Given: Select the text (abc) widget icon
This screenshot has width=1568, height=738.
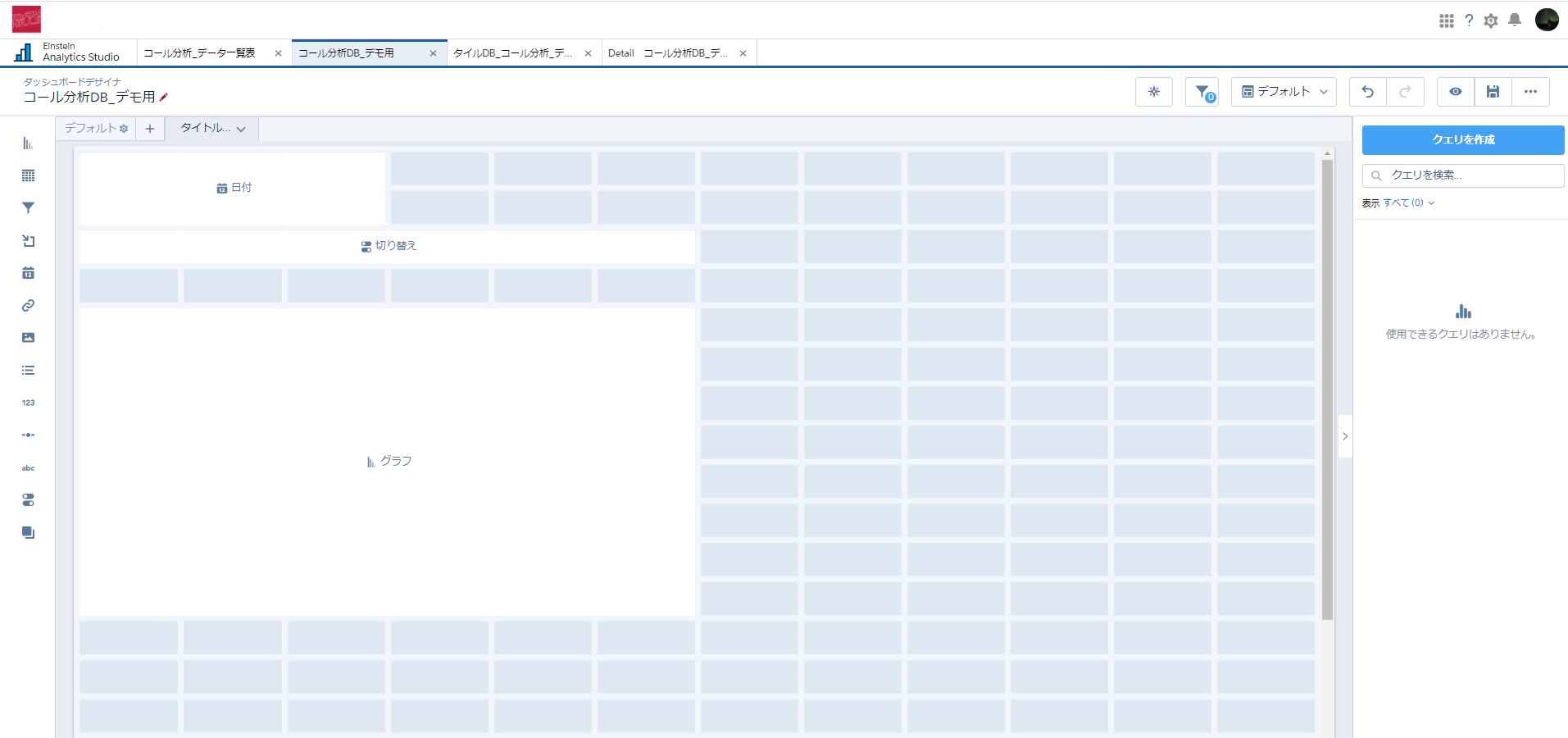Looking at the screenshot, I should coord(28,468).
